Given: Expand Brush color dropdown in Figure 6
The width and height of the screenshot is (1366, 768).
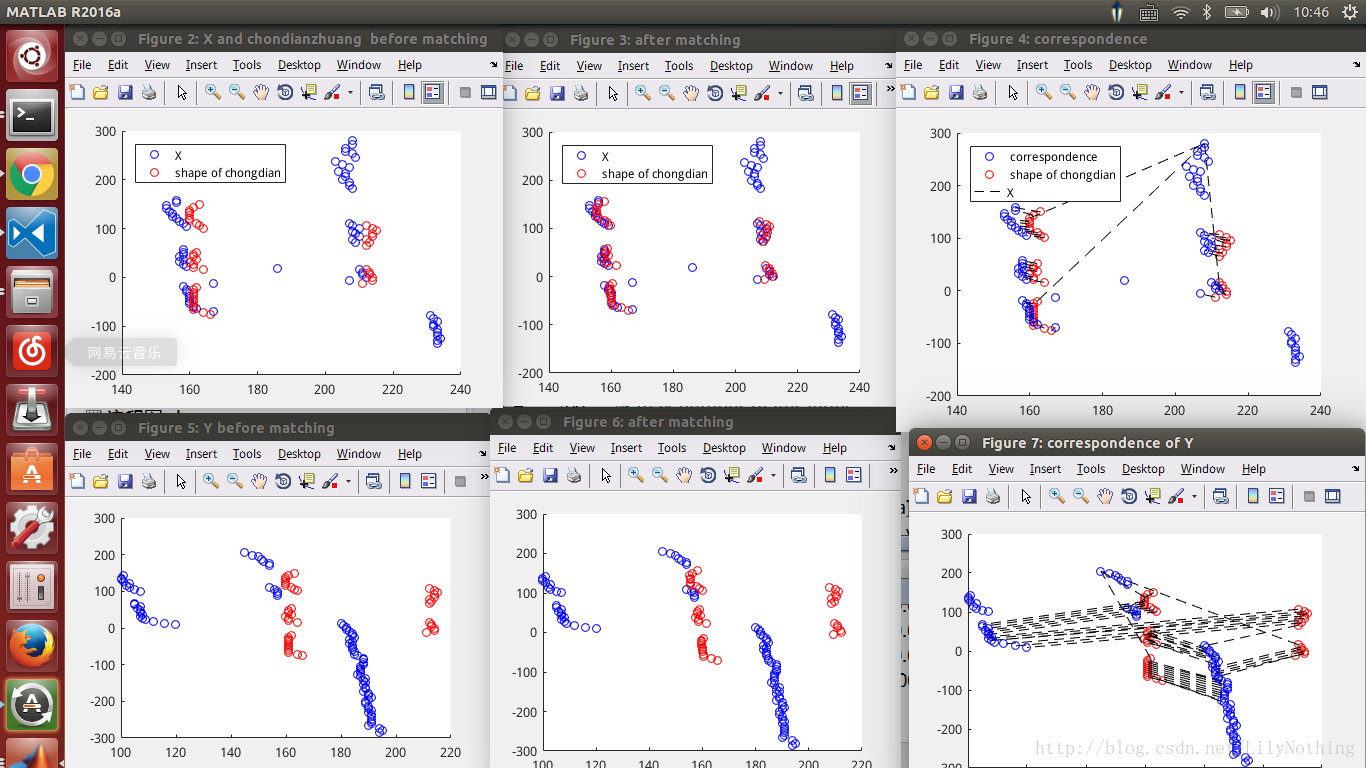Looking at the screenshot, I should [x=775, y=476].
